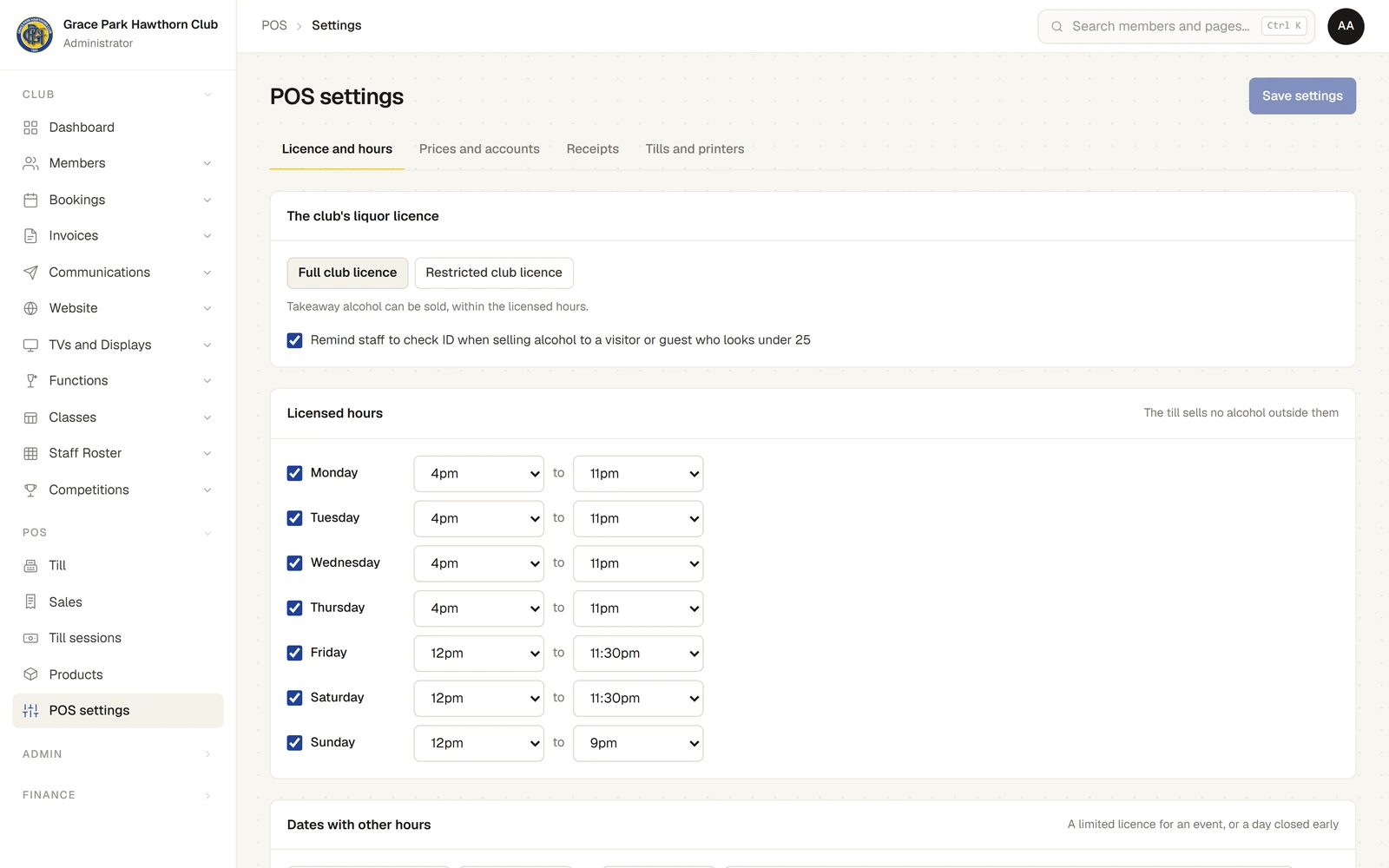Toggle the Saturday checkbox
1389x868 pixels.
point(295,698)
